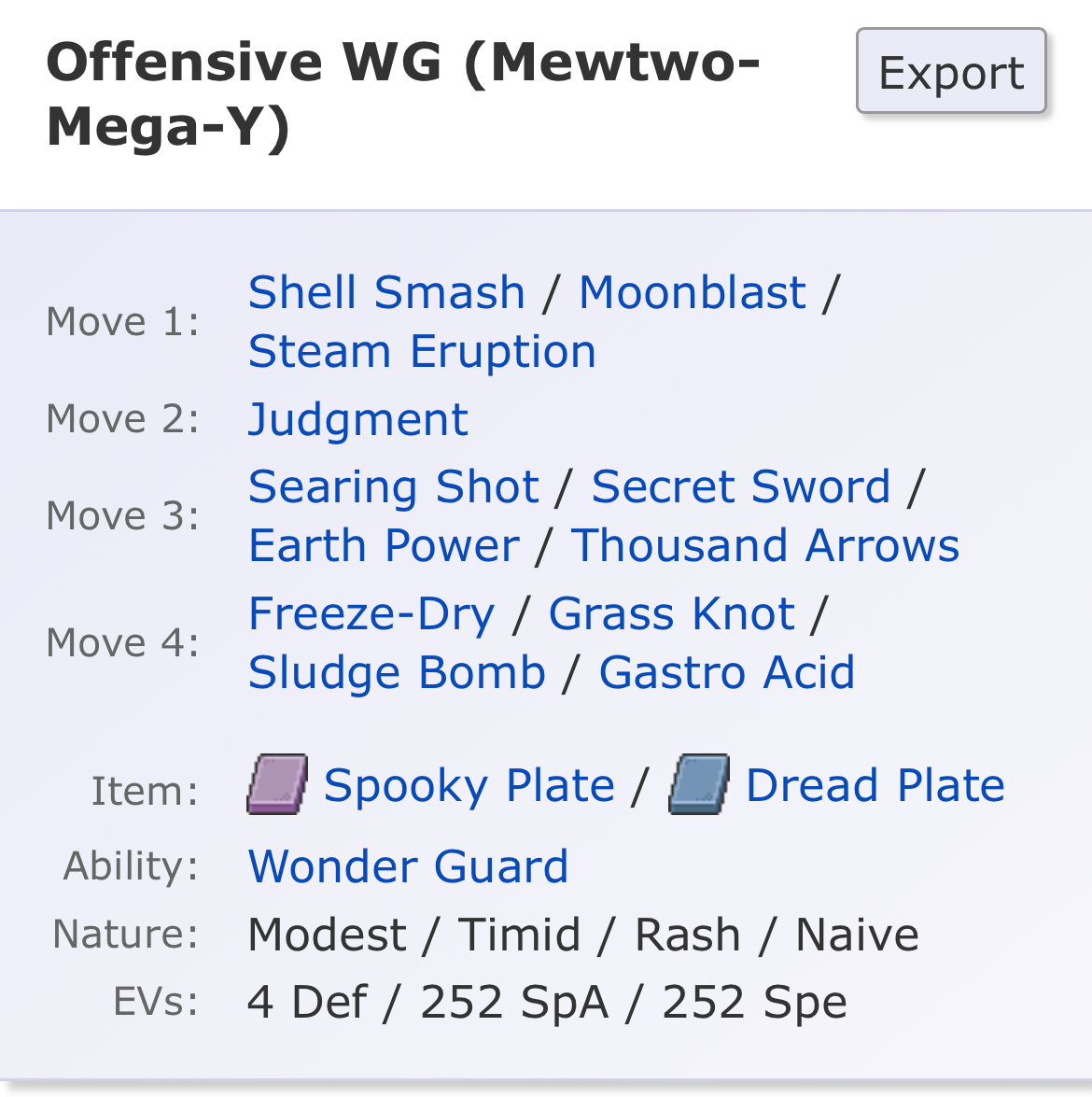Open the Earth Power move page
Viewport: 1092px width, 1097px height.
pyautogui.click(x=384, y=546)
